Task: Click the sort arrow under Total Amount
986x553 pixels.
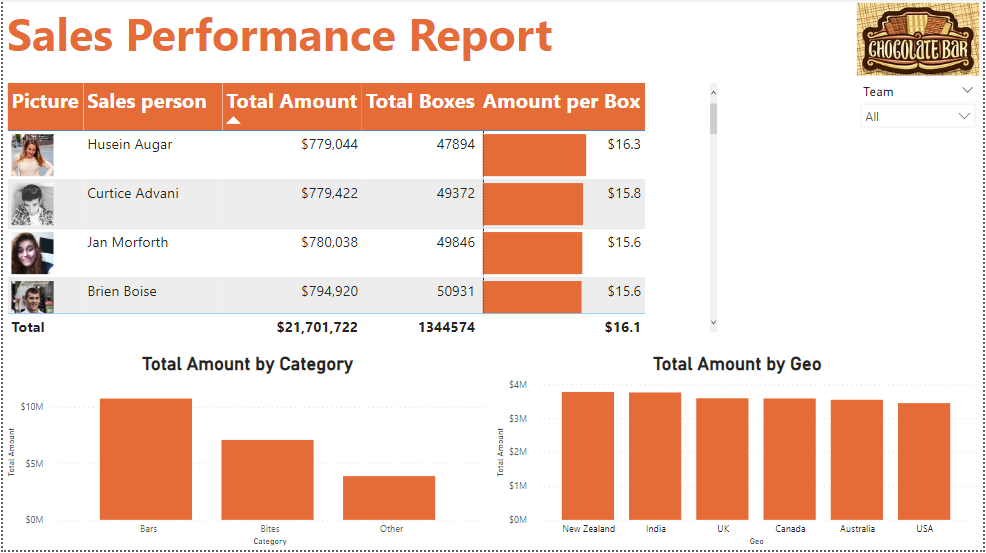Action: [x=234, y=121]
